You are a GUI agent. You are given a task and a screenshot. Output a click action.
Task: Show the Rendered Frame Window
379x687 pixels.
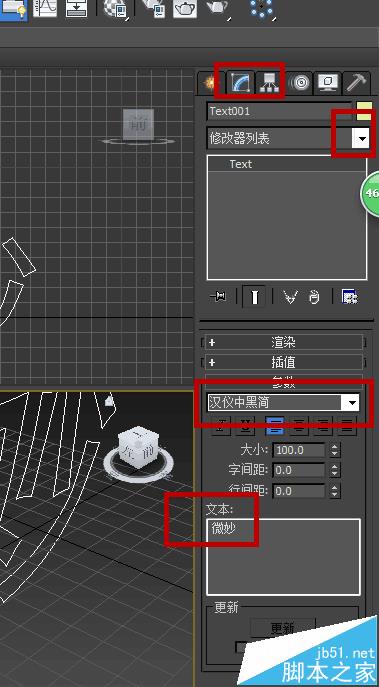185,9
